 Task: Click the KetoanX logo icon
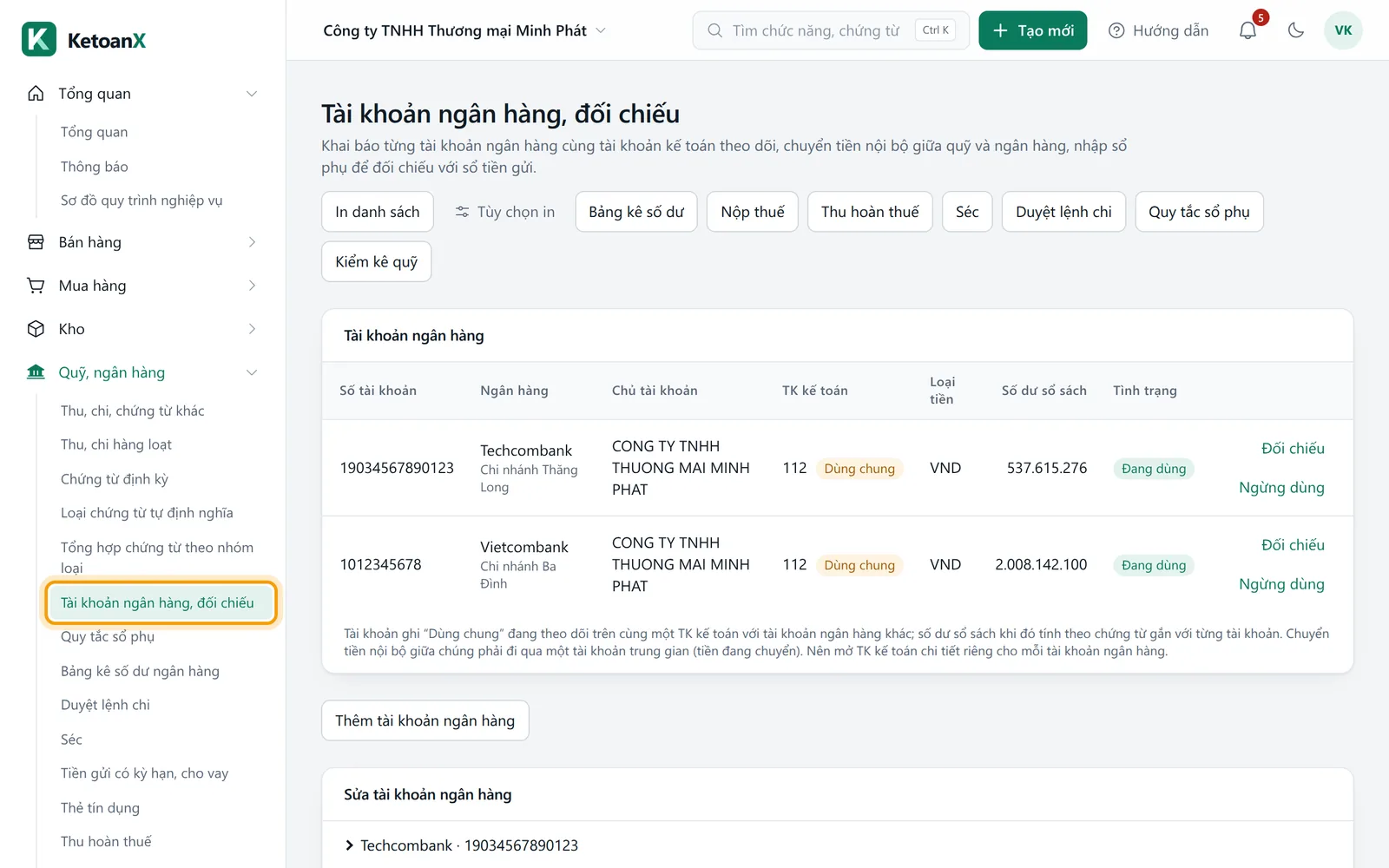click(39, 39)
